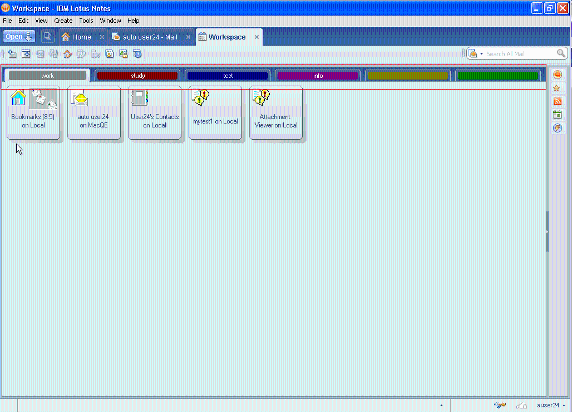The image size is (572, 412).
Task: Click the greyed folder toolbar icon
Action: (x=96, y=54)
